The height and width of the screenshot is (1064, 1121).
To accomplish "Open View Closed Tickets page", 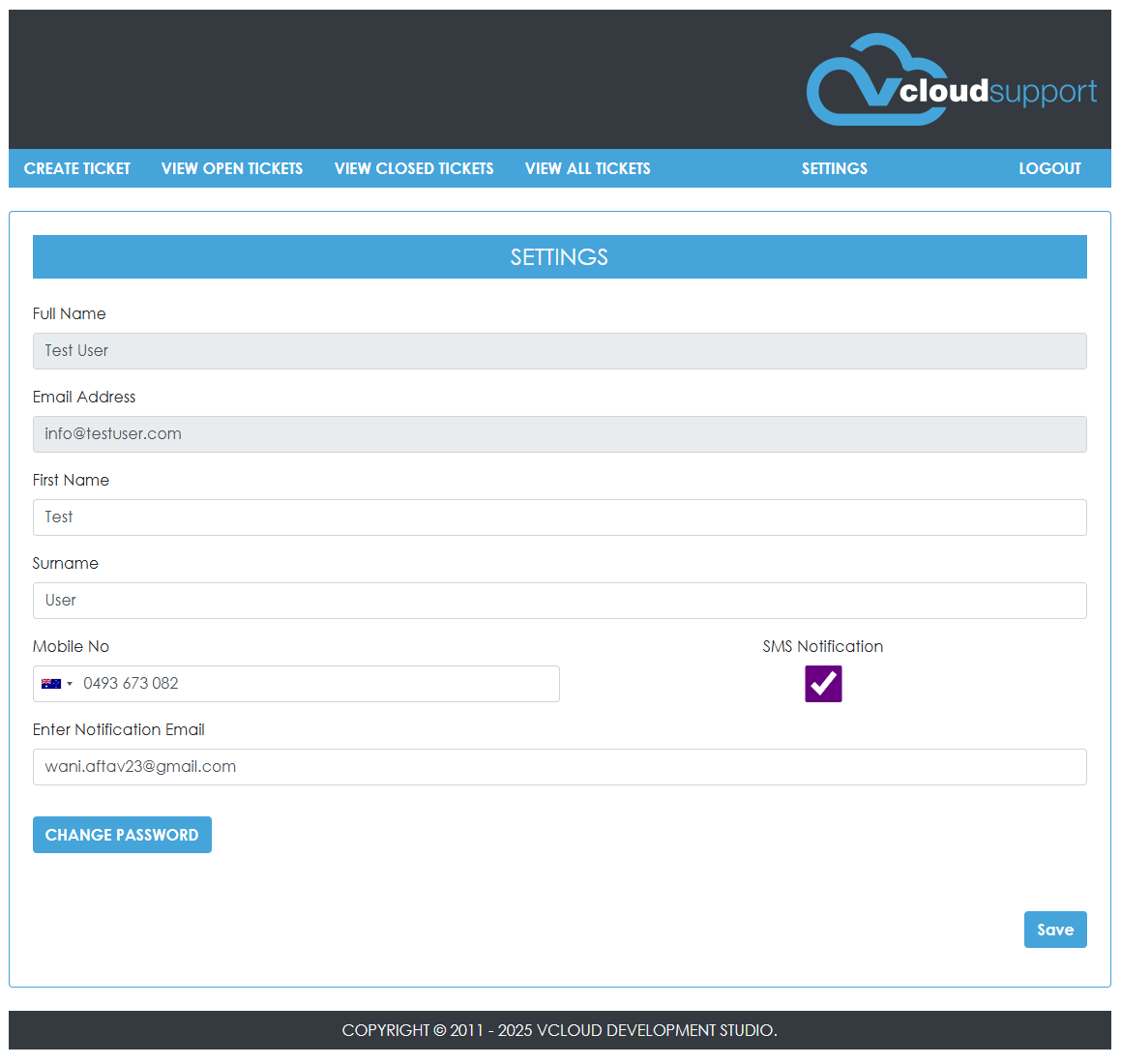I will (x=414, y=168).
